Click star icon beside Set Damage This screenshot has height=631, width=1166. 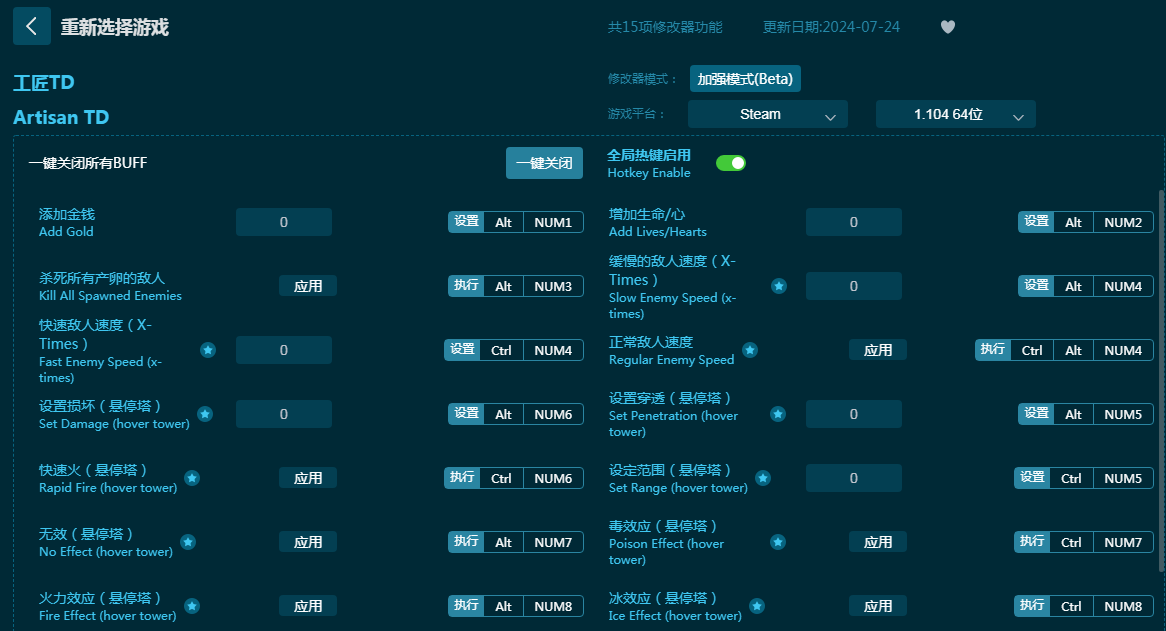click(205, 414)
